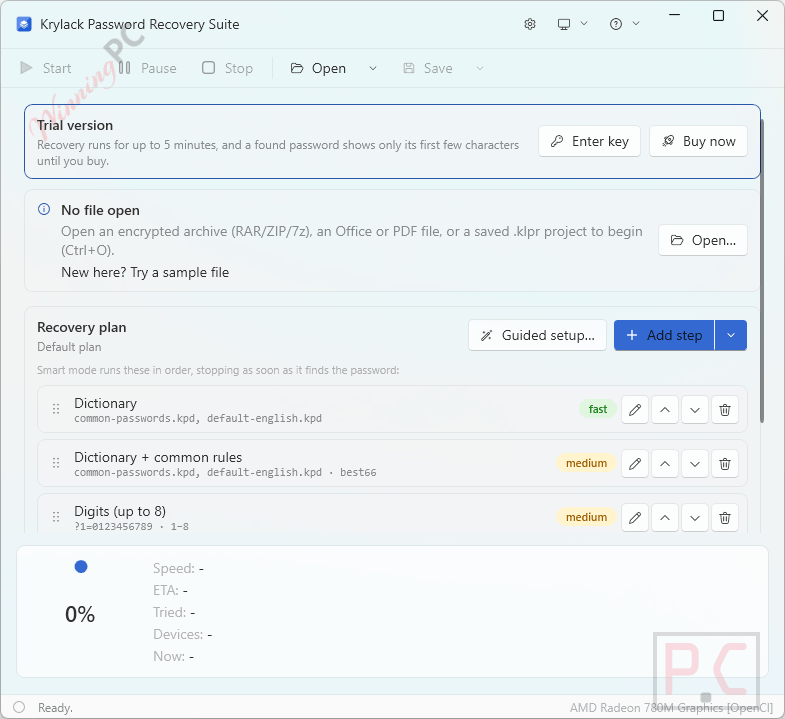Launch Guided setup...
This screenshot has width=785, height=719.
coord(537,335)
